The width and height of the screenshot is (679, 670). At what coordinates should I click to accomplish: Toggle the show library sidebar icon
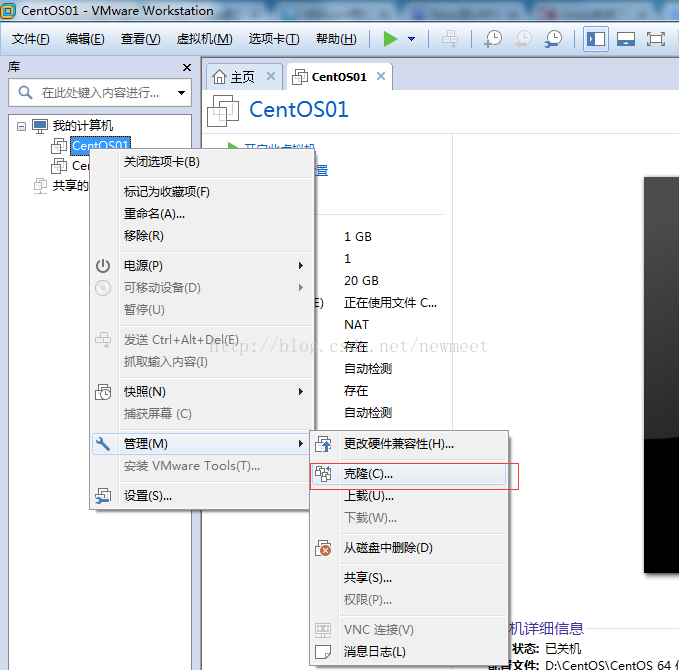[596, 39]
